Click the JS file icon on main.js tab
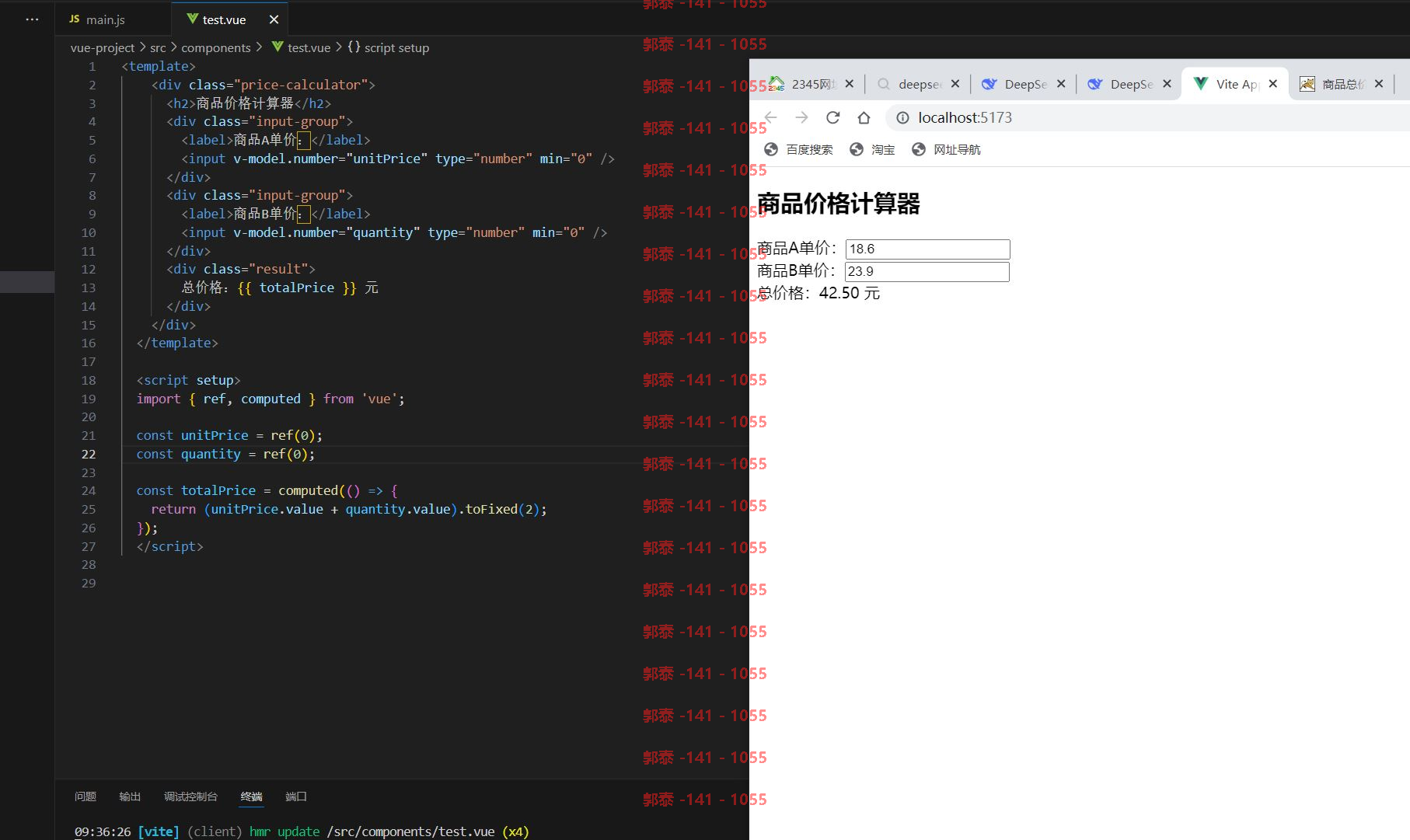Image resolution: width=1410 pixels, height=840 pixels. click(x=74, y=19)
